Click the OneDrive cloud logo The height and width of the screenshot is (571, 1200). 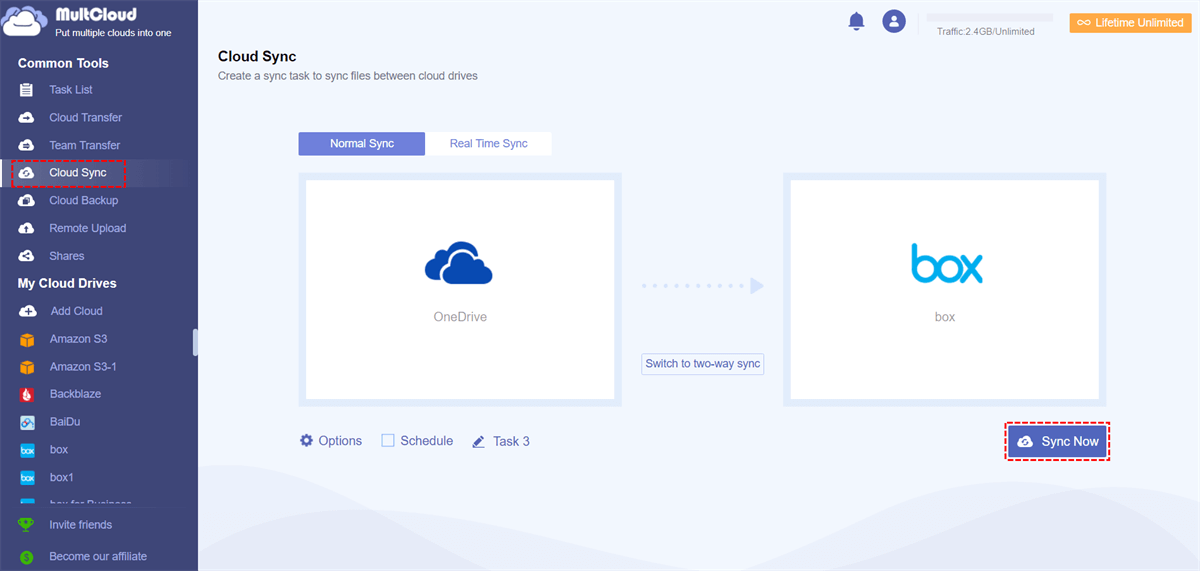pyautogui.click(x=459, y=262)
